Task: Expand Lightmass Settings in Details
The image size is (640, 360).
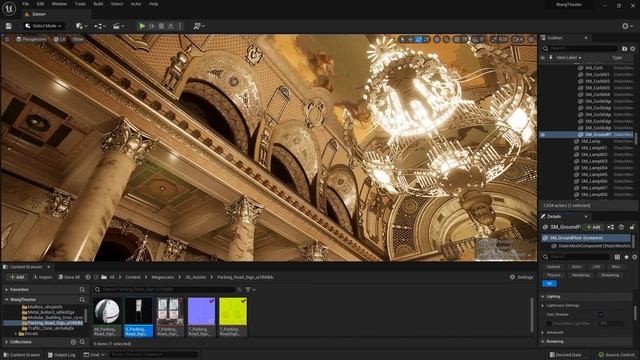Action: tap(543, 305)
